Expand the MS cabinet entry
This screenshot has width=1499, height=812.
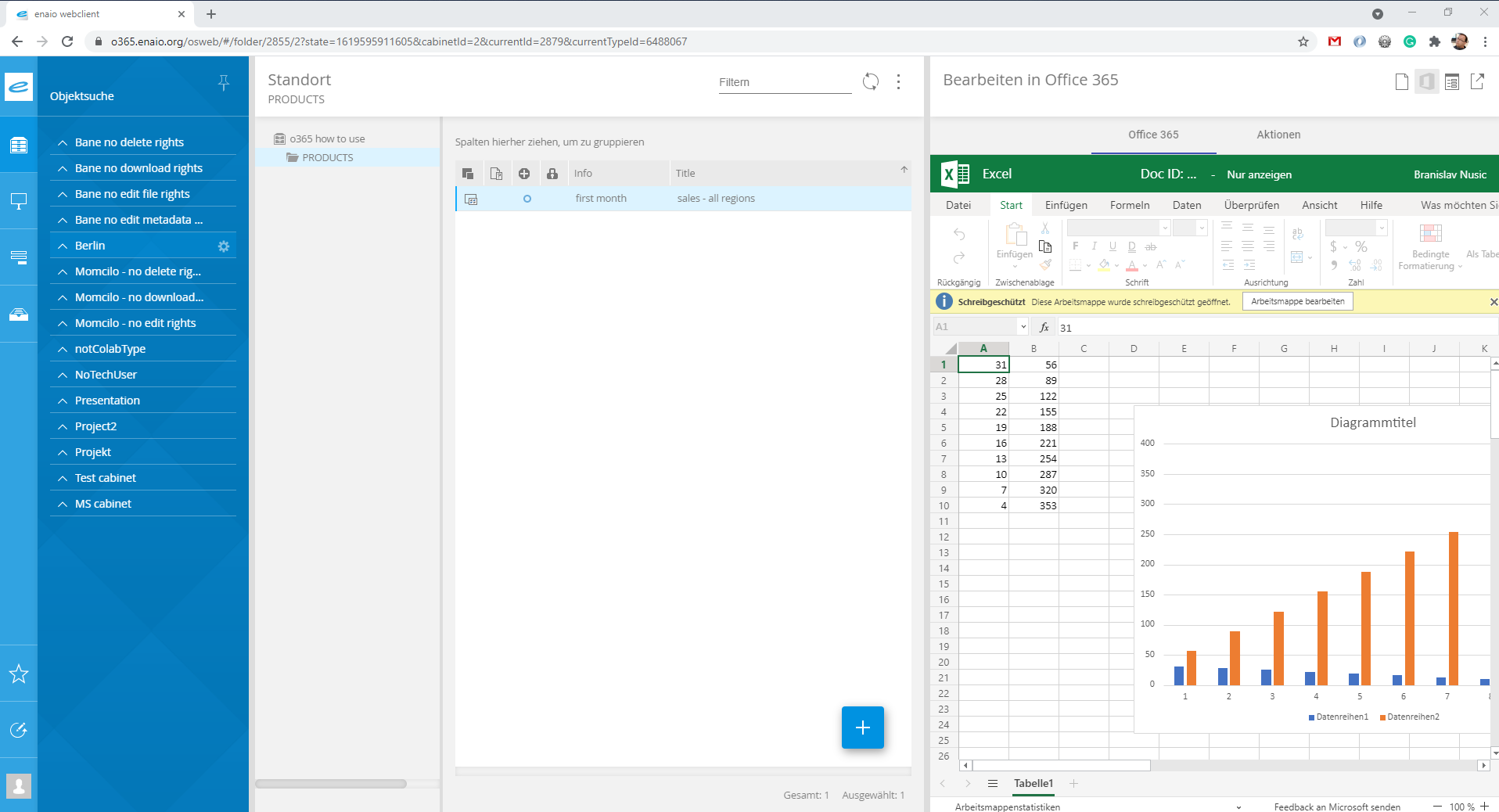click(63, 505)
